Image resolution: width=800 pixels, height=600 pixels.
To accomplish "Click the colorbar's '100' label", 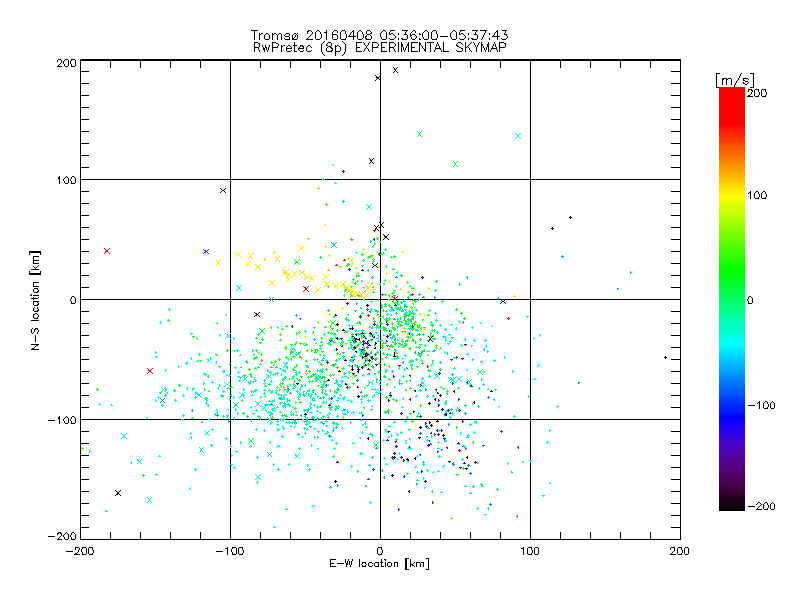I will point(757,195).
